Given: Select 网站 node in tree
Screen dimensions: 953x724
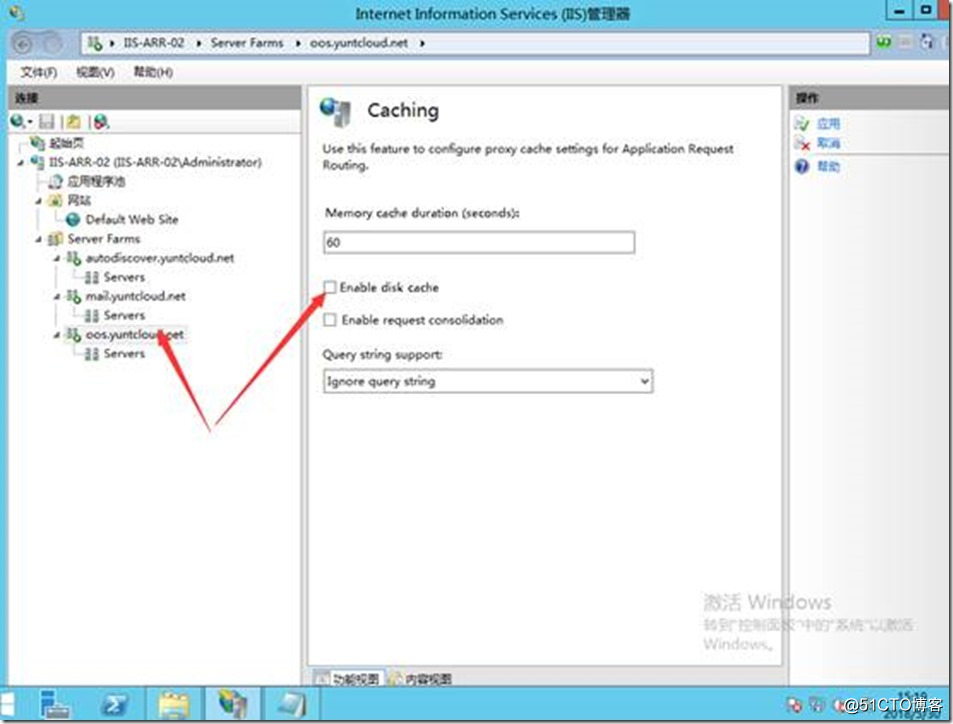Looking at the screenshot, I should [79, 200].
